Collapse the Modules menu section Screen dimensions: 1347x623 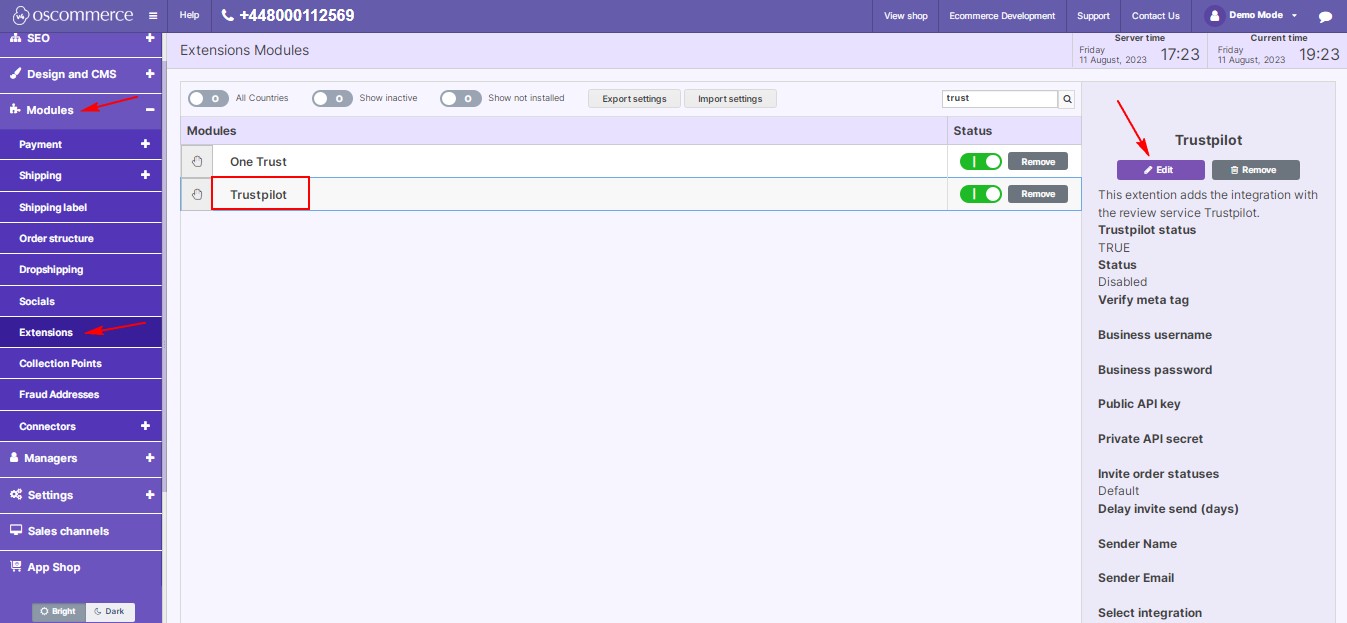click(150, 110)
